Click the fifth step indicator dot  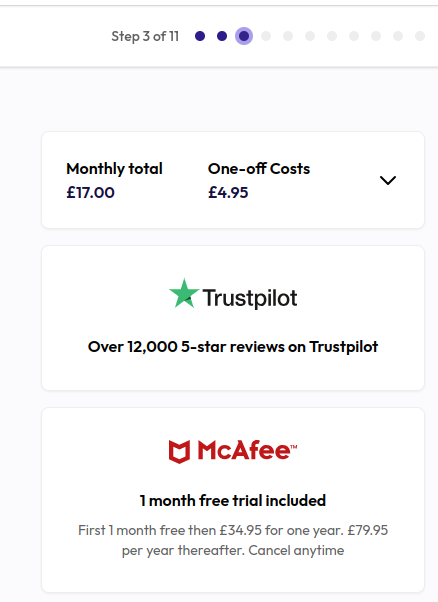288,36
